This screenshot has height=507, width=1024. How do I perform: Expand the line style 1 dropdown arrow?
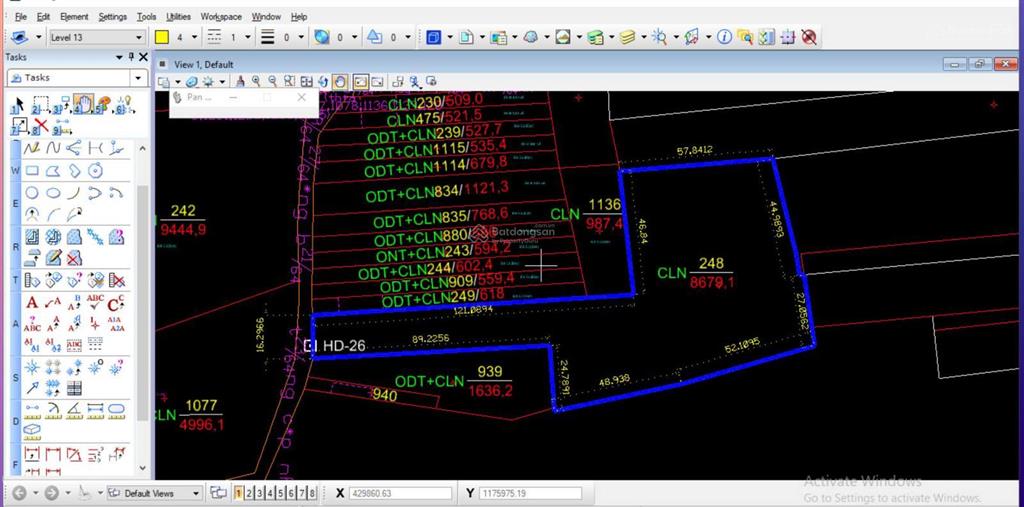coord(248,37)
